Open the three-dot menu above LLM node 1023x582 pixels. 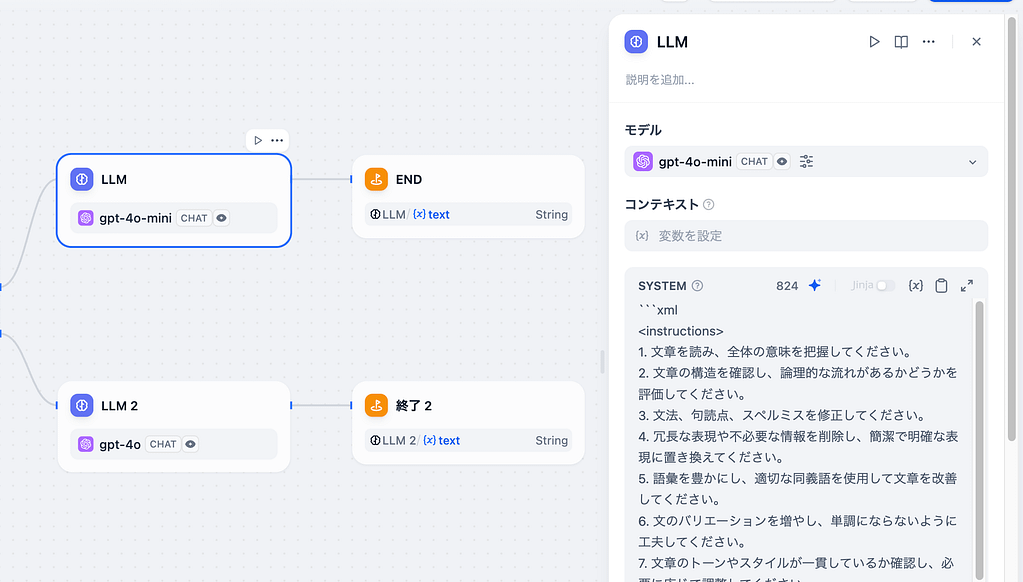coord(277,140)
